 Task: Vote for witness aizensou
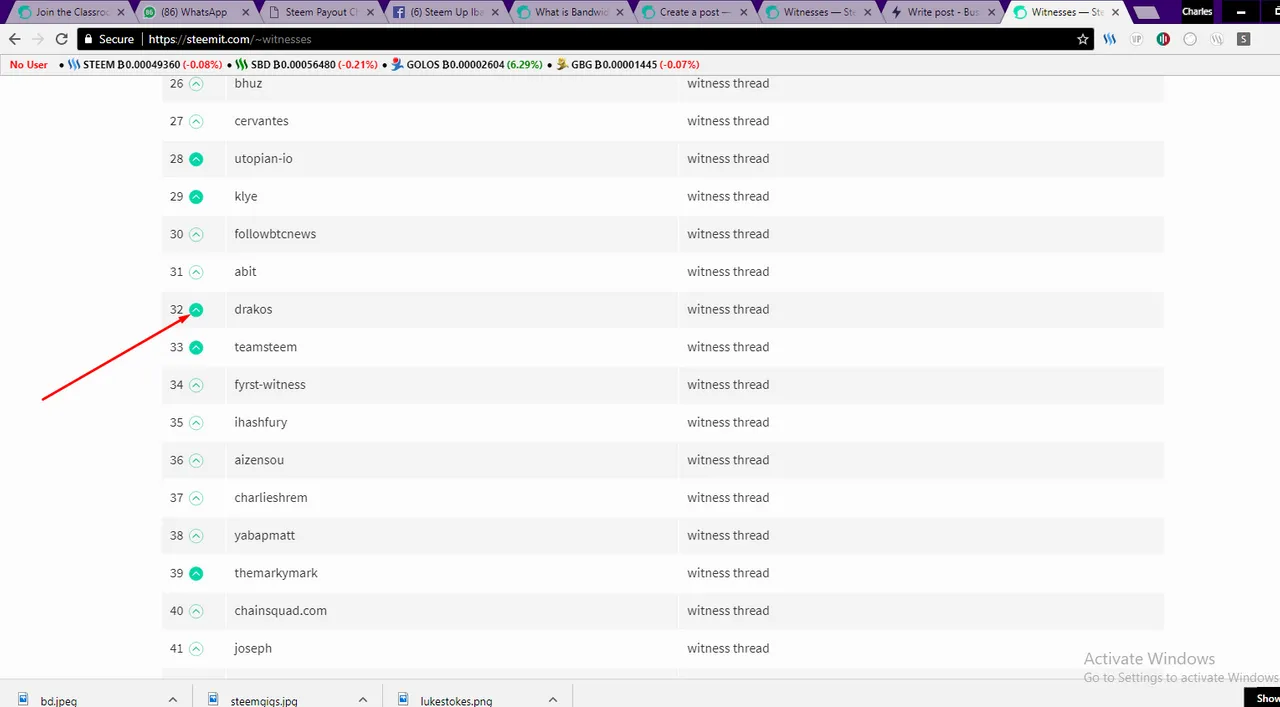196,460
